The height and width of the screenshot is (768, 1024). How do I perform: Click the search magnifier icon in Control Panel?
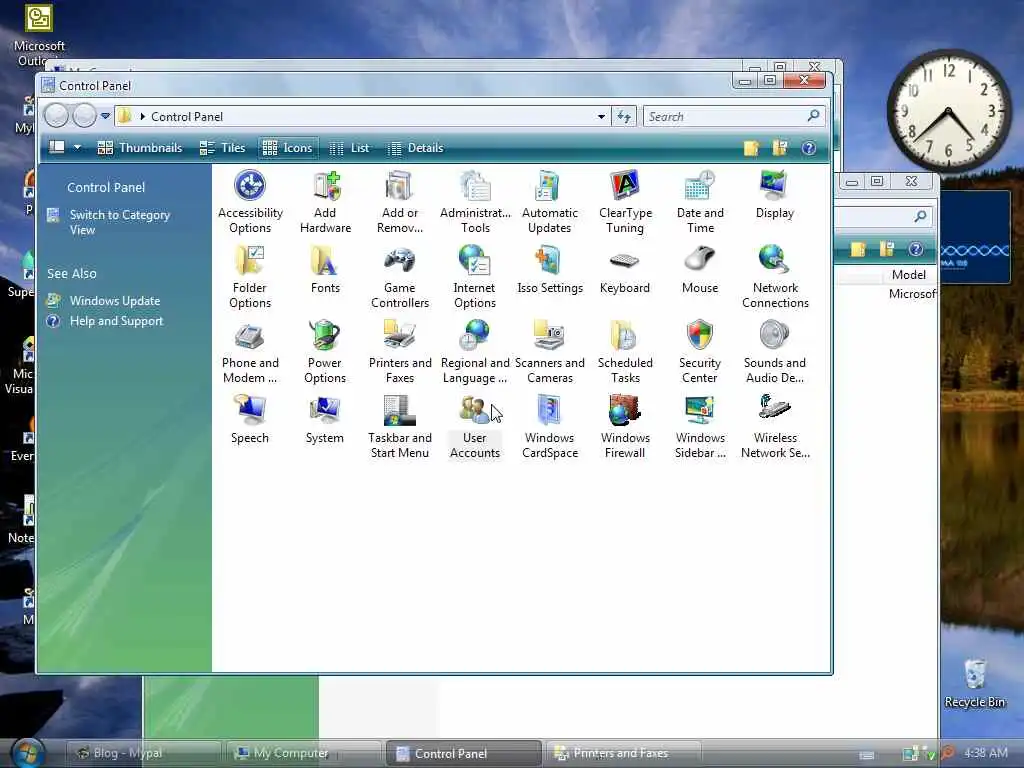pos(813,116)
